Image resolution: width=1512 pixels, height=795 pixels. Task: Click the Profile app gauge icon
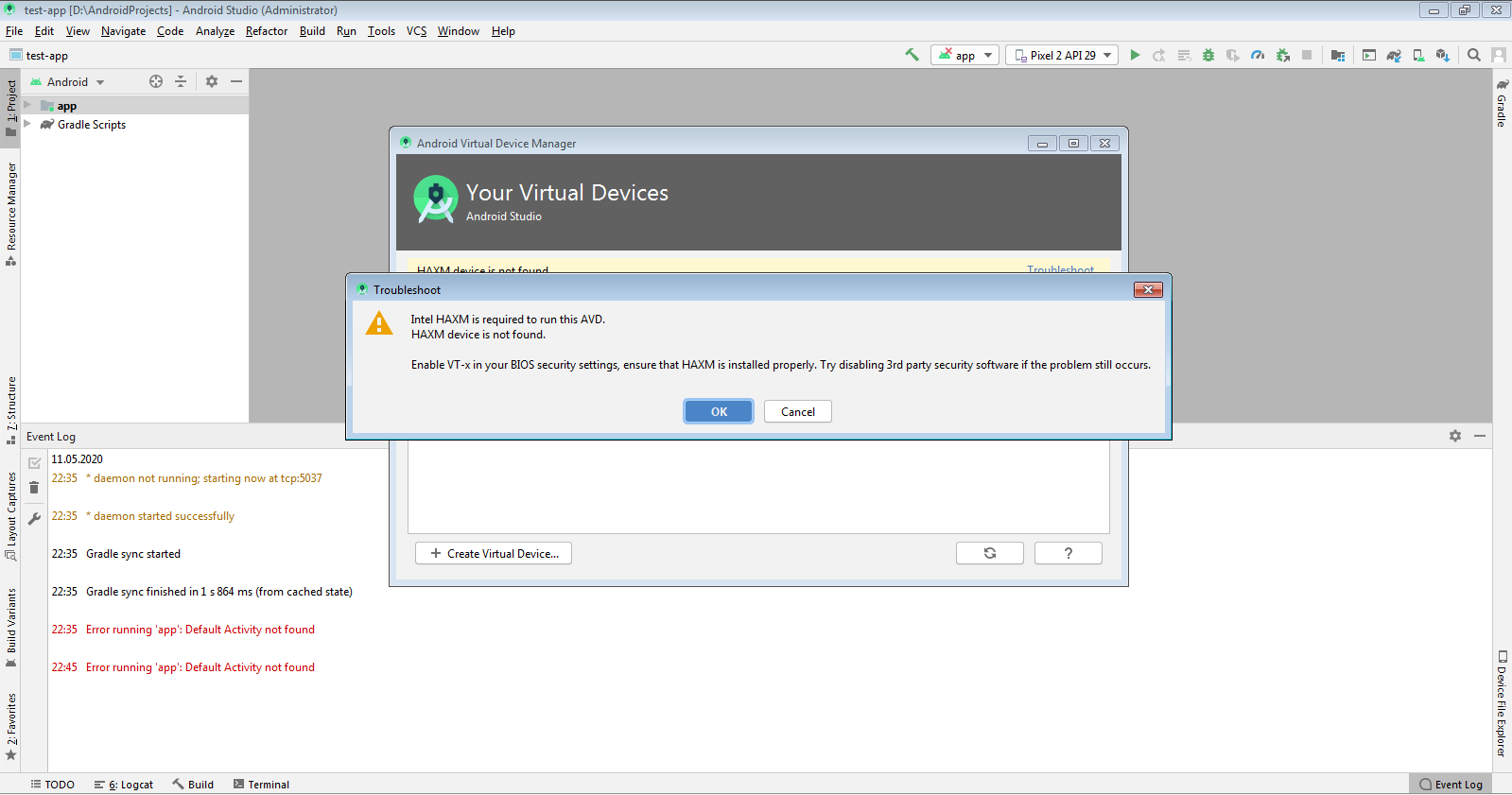tap(1258, 55)
